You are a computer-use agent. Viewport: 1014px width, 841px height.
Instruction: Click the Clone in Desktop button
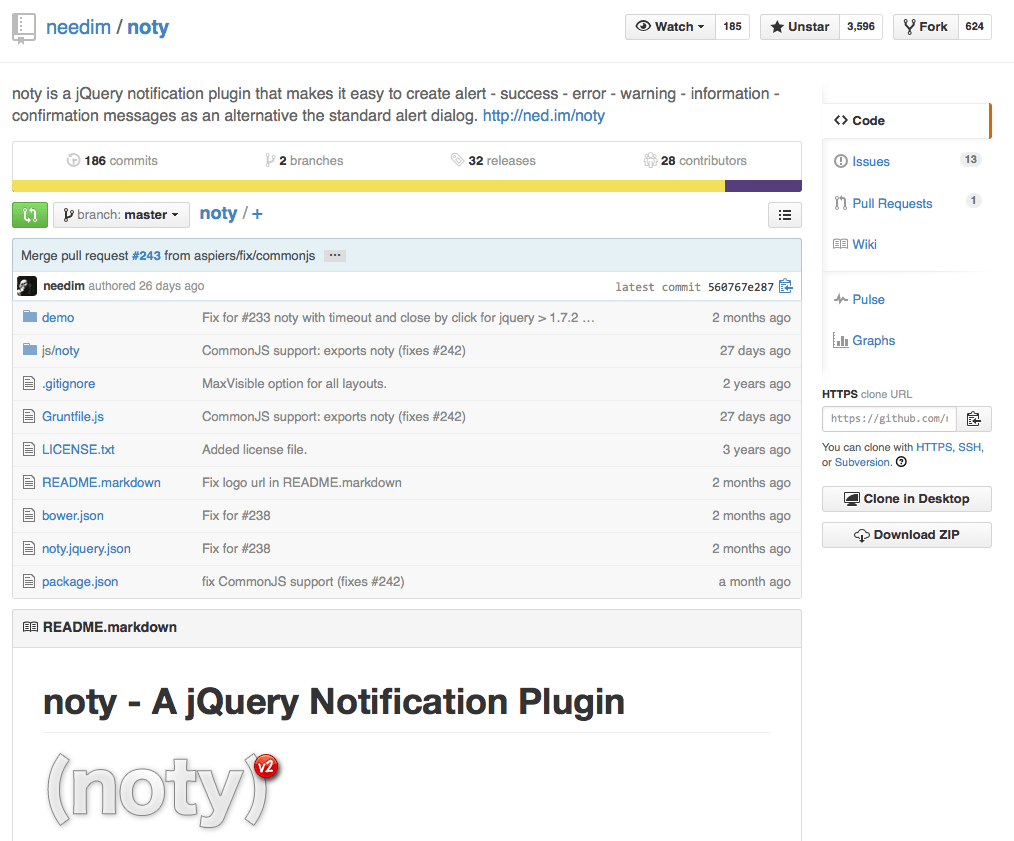coord(906,499)
